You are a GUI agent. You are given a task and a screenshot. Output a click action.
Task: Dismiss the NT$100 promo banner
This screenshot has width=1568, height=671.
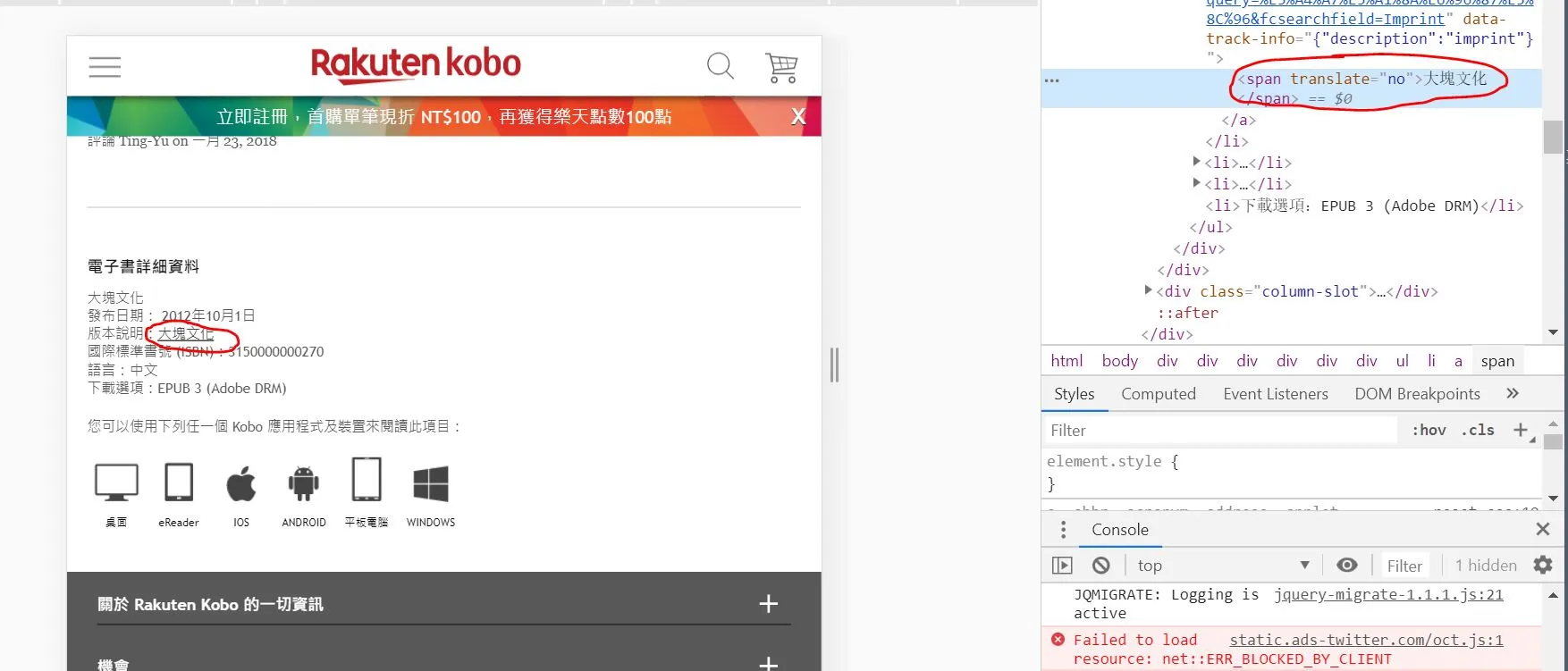pyautogui.click(x=798, y=117)
